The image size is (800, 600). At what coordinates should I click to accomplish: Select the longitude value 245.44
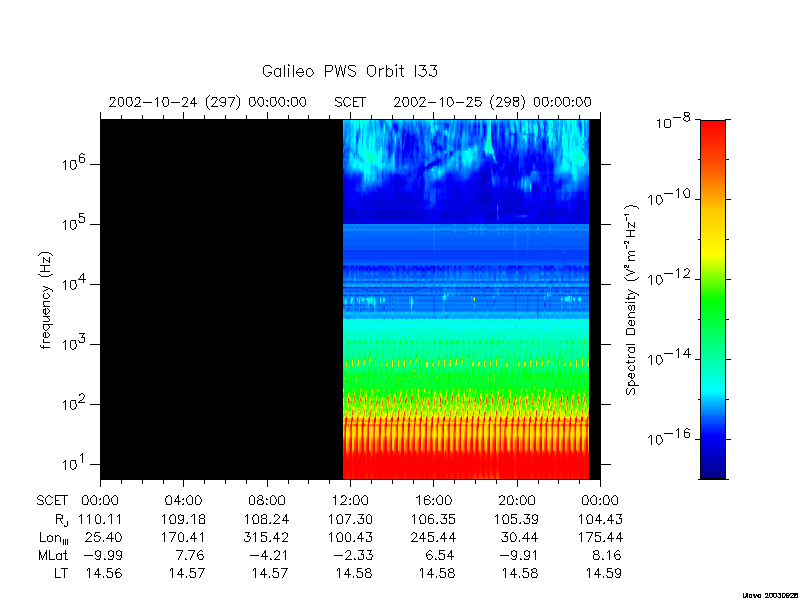[x=433, y=537]
